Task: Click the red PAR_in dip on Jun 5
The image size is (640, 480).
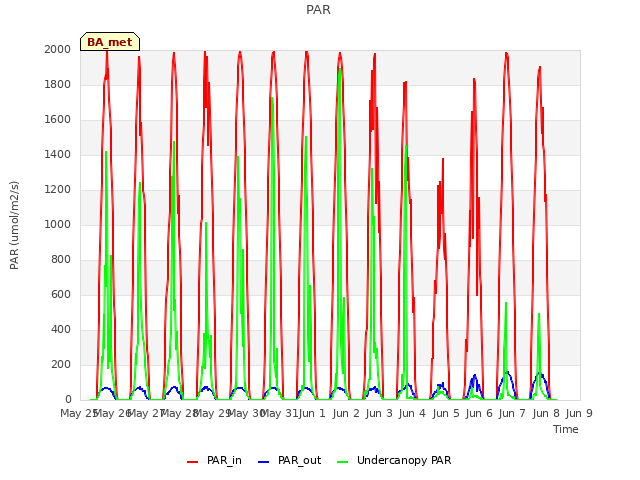Action: point(439,247)
